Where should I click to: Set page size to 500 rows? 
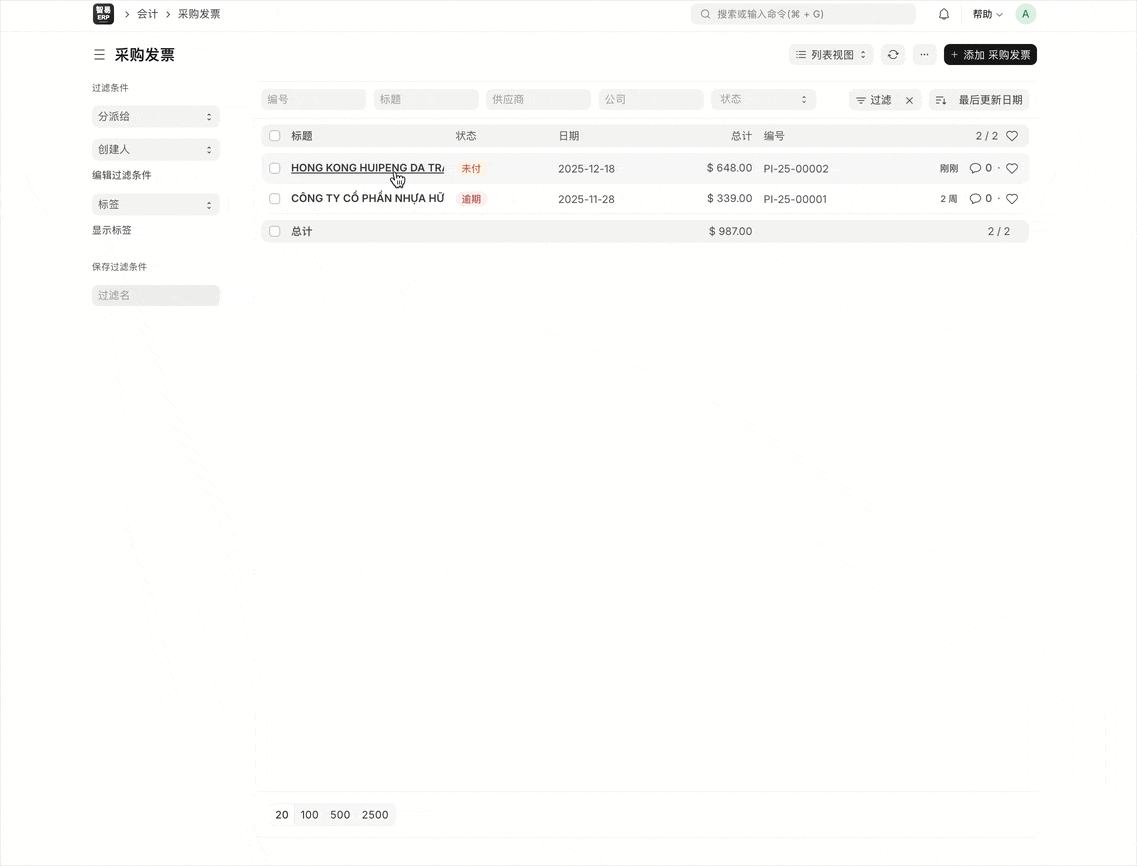(x=340, y=814)
